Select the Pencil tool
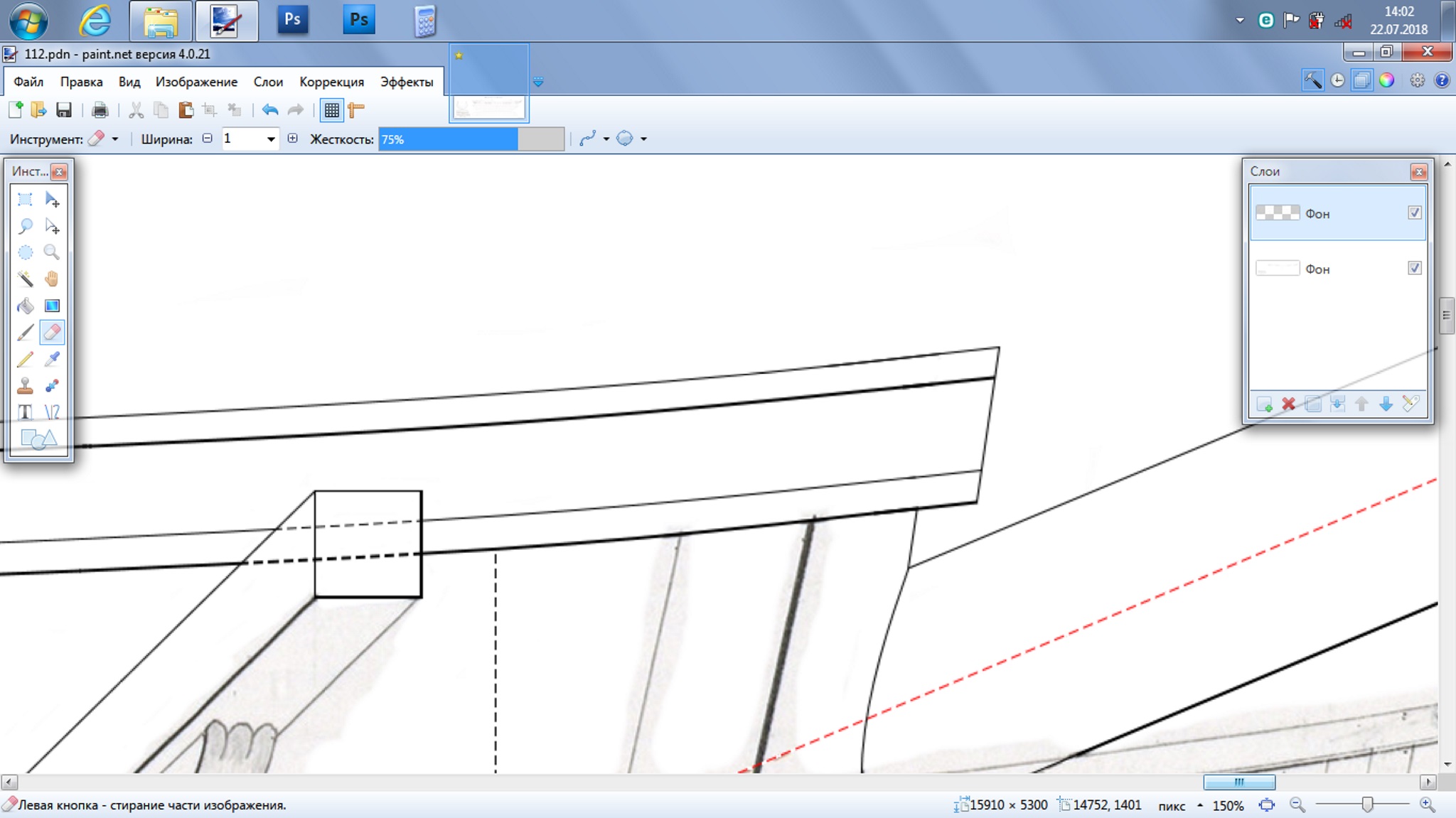 pyautogui.click(x=25, y=359)
